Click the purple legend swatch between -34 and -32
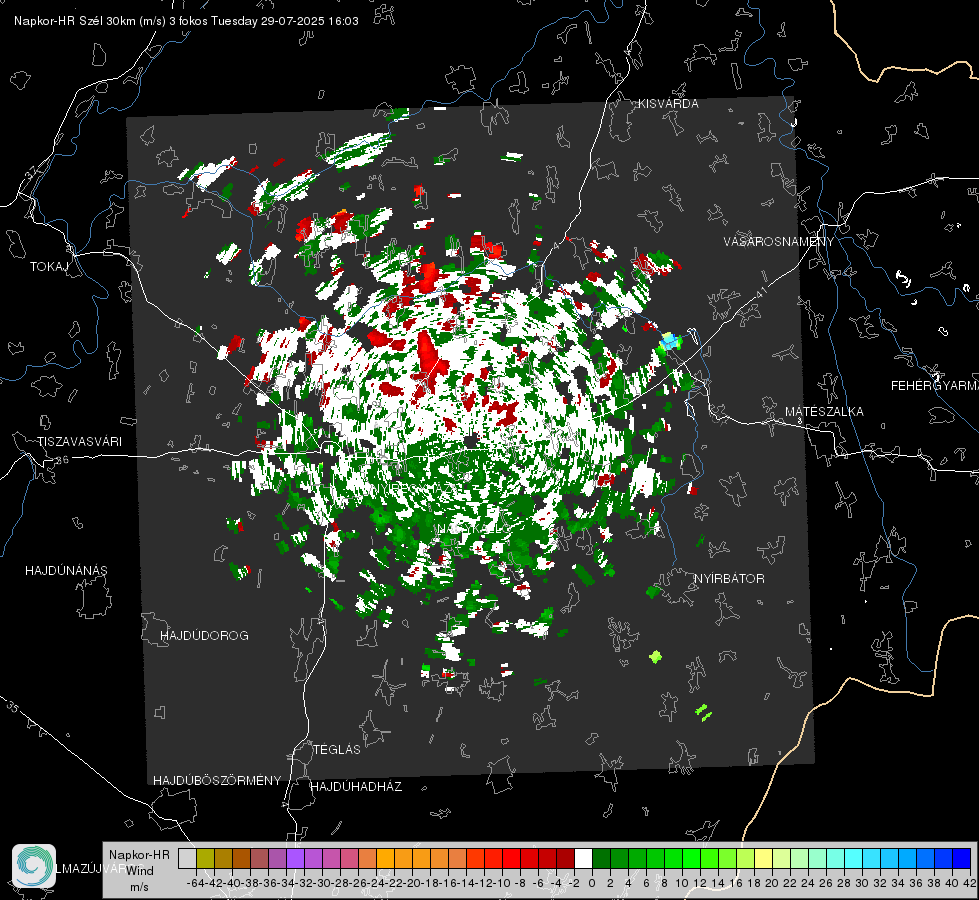The image size is (979, 900). tap(295, 858)
